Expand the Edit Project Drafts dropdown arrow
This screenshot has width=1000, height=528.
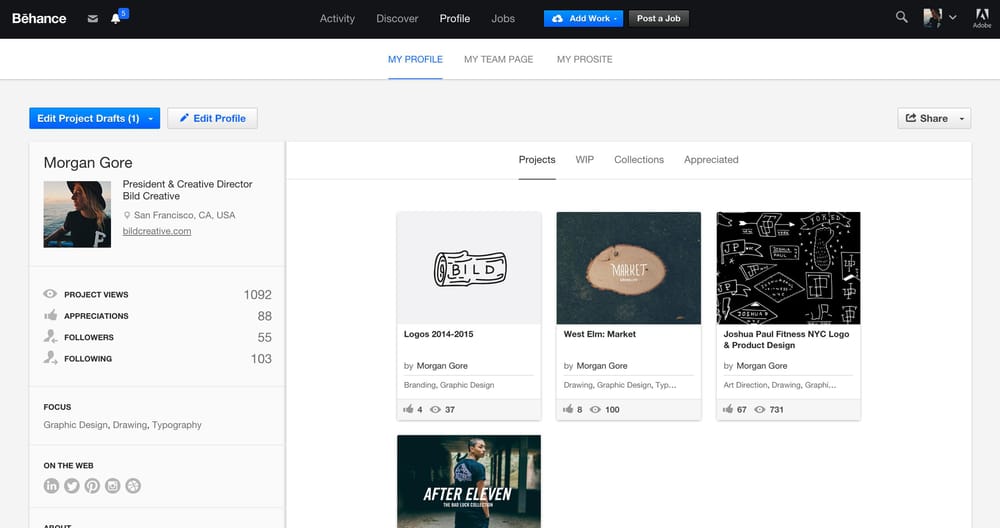[x=151, y=119]
